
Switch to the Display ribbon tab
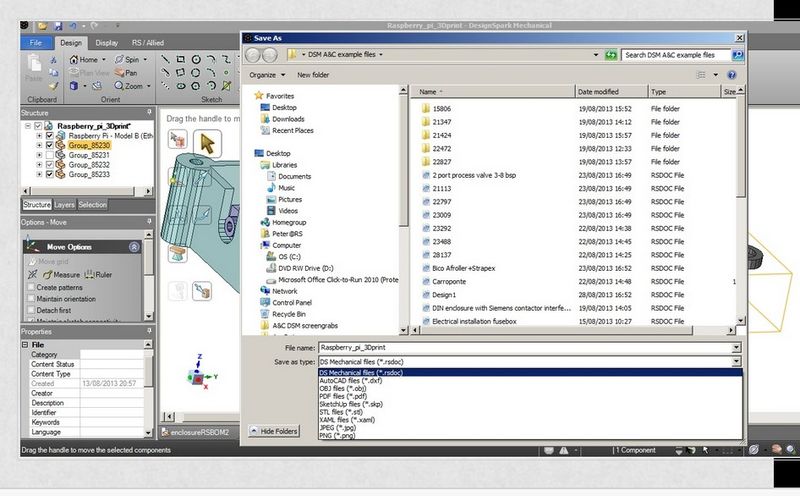pyautogui.click(x=107, y=43)
